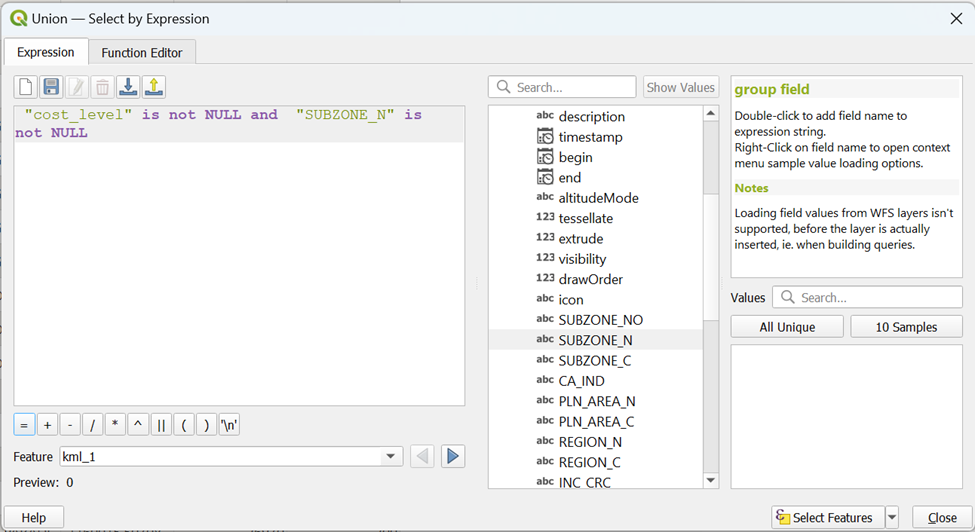The image size is (975, 532).
Task: Choose the PLN_AREA_N field
Action: click(596, 401)
